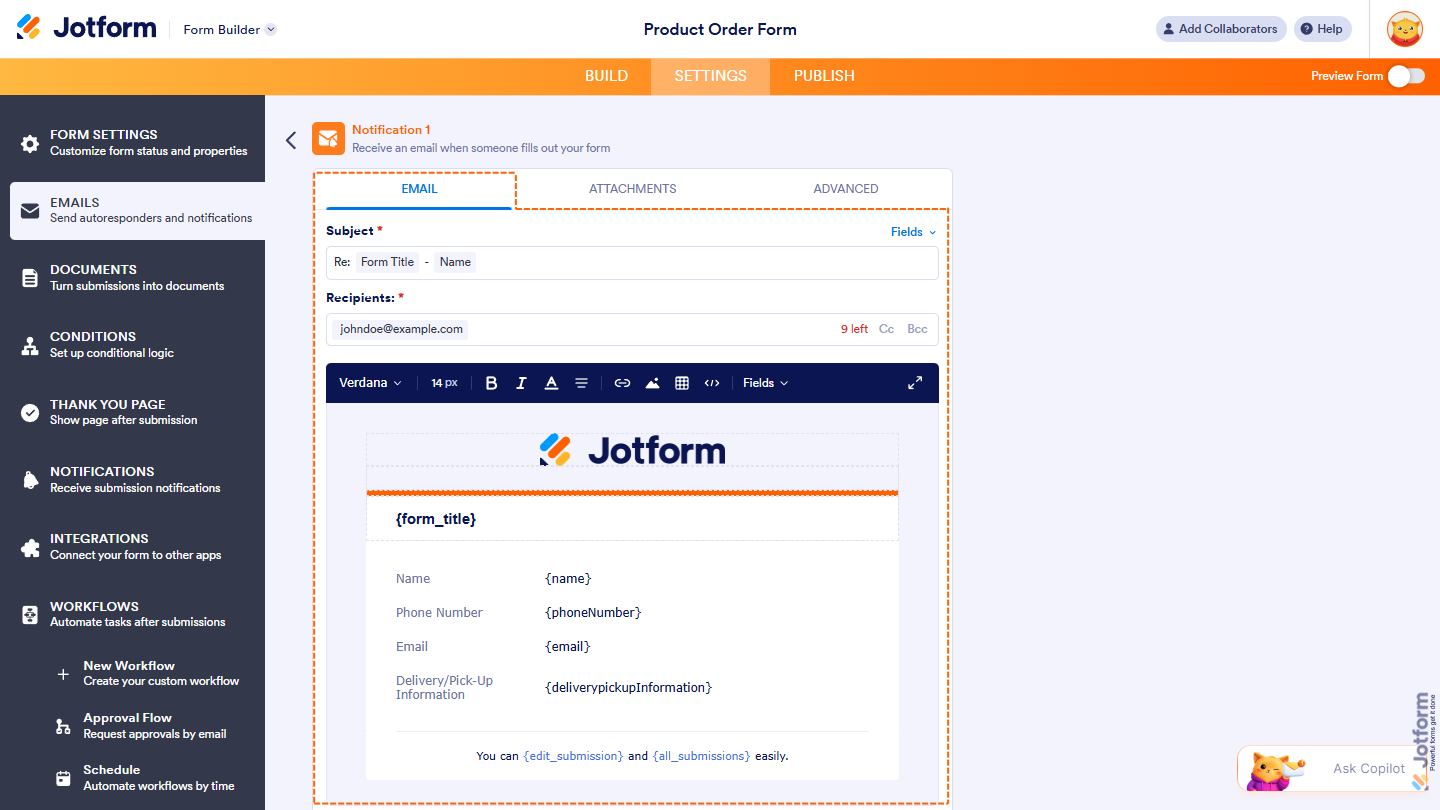Image resolution: width=1440 pixels, height=810 pixels.
Task: Click the {phoneNumber} placeholder
Action: [x=593, y=613]
